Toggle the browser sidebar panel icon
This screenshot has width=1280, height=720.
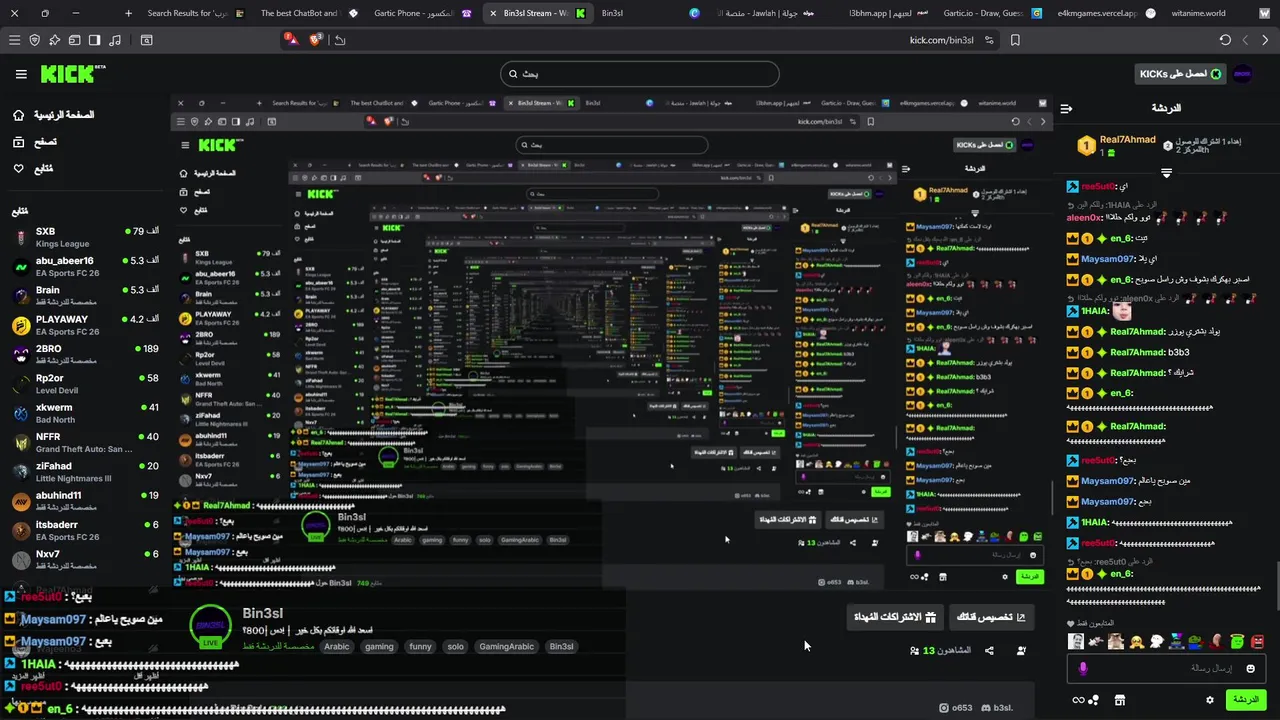coord(94,40)
